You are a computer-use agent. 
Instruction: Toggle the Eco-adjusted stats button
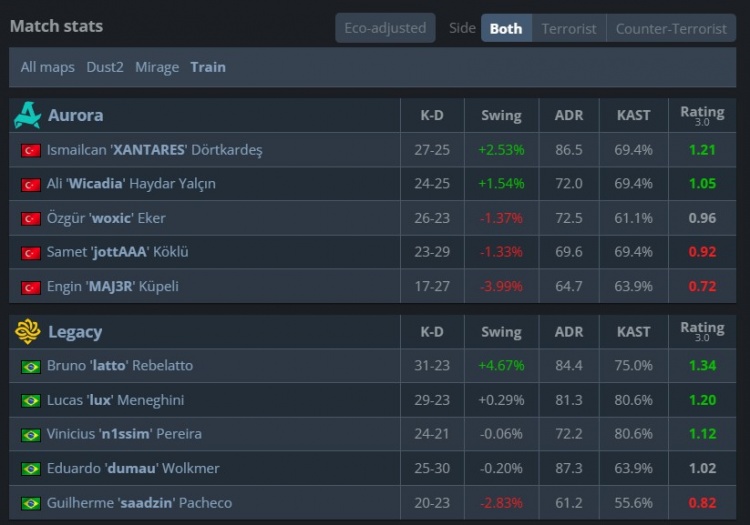coord(385,28)
